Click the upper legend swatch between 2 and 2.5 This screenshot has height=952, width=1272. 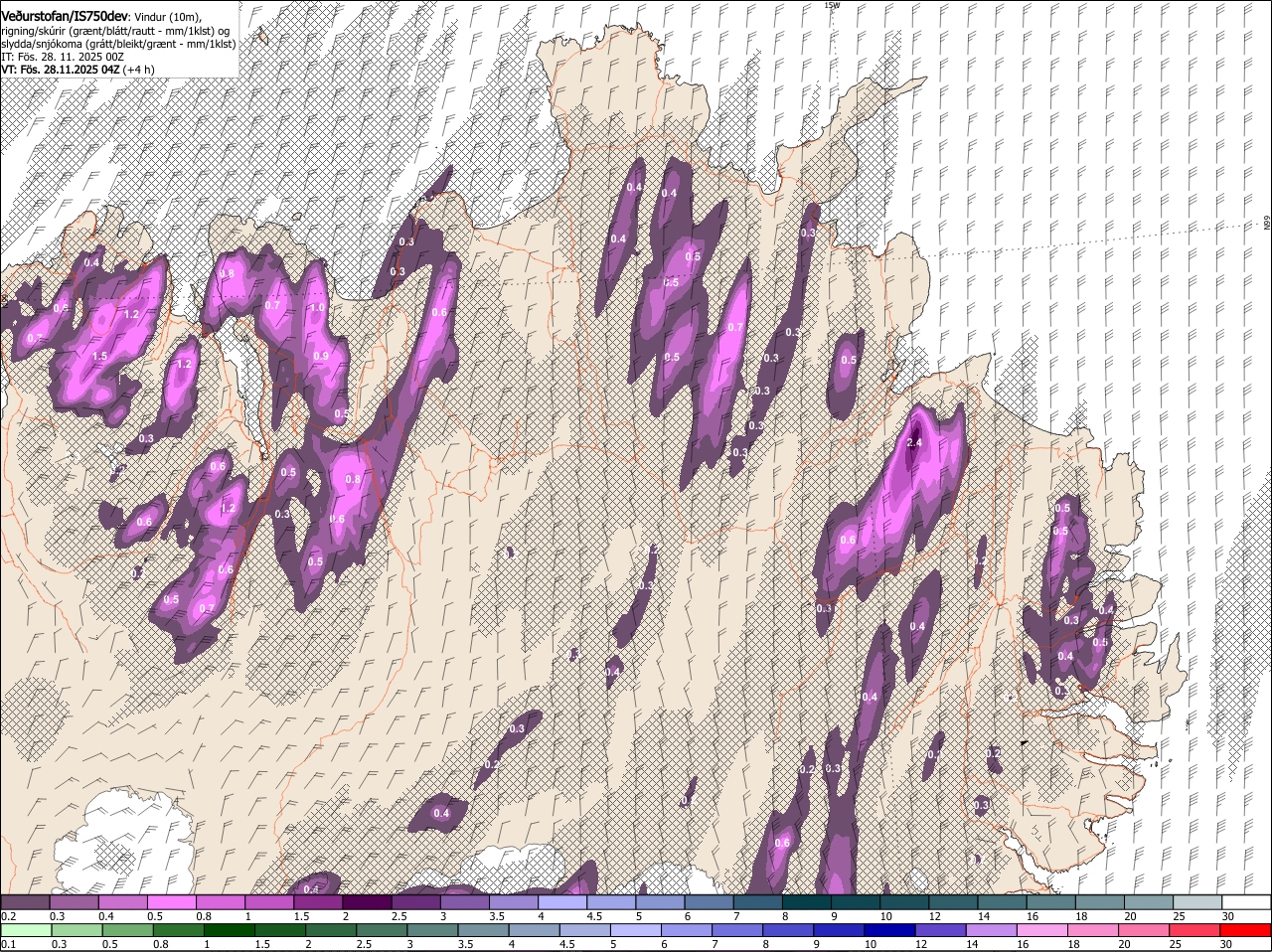(367, 902)
